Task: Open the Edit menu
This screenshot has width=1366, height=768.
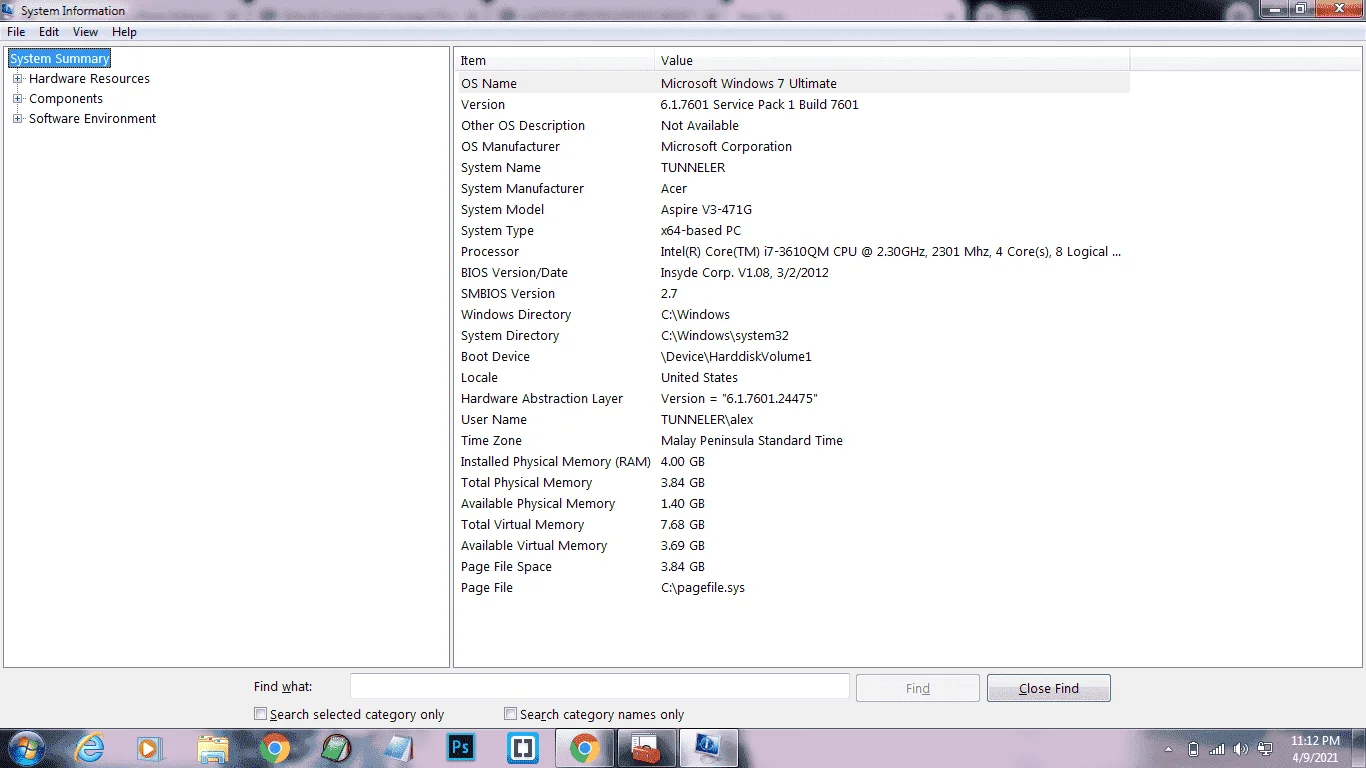Action: 49,32
